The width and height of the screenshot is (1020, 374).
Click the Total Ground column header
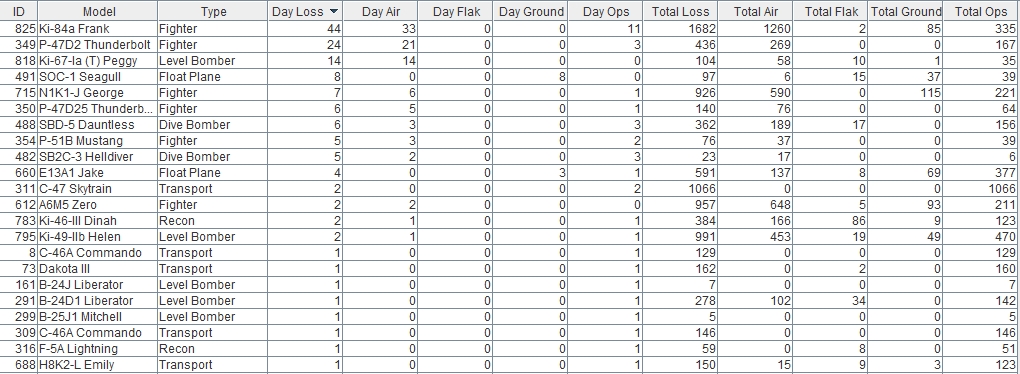pyautogui.click(x=906, y=11)
